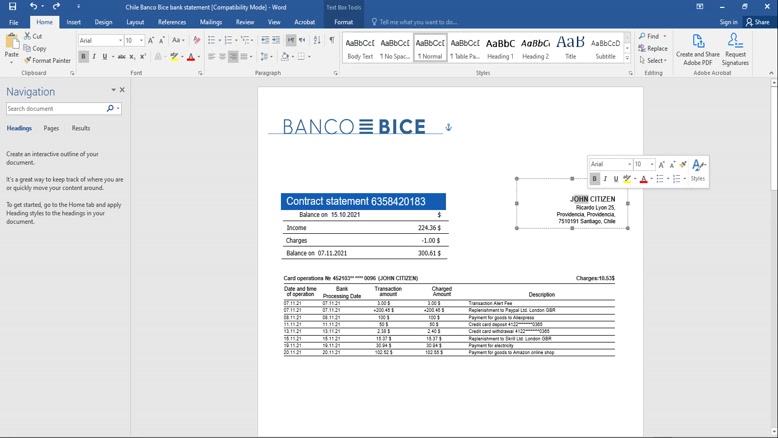
Task: Toggle Bold in ribbon Font group
Action: (x=83, y=57)
